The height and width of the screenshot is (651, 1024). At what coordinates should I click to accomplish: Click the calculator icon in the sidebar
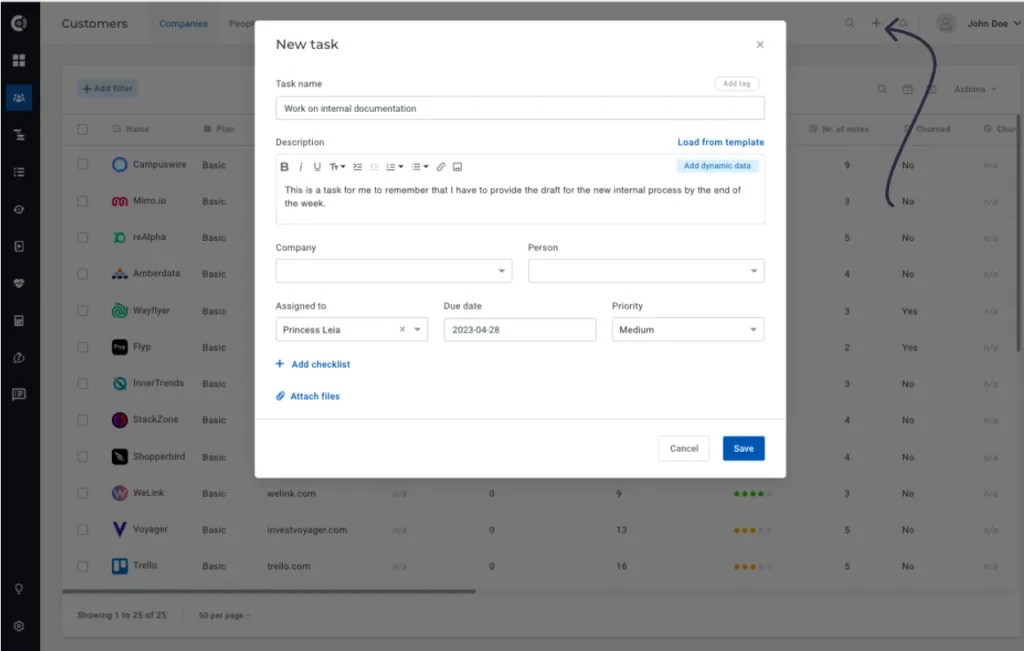click(x=19, y=321)
